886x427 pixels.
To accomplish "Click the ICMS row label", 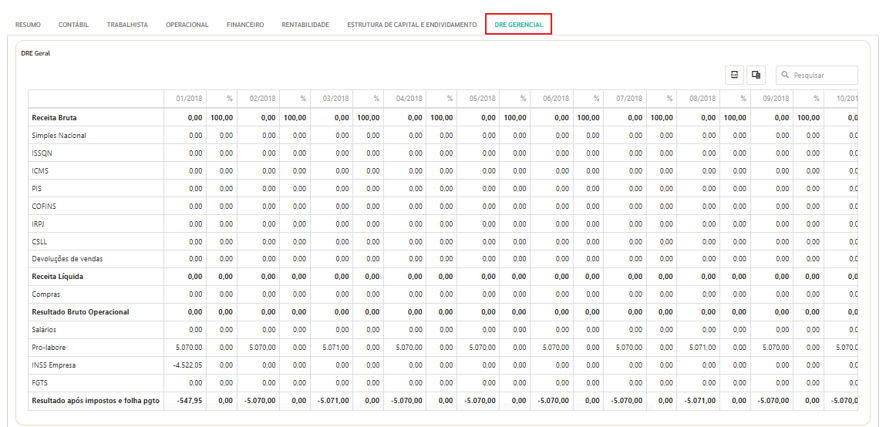I will coord(40,170).
